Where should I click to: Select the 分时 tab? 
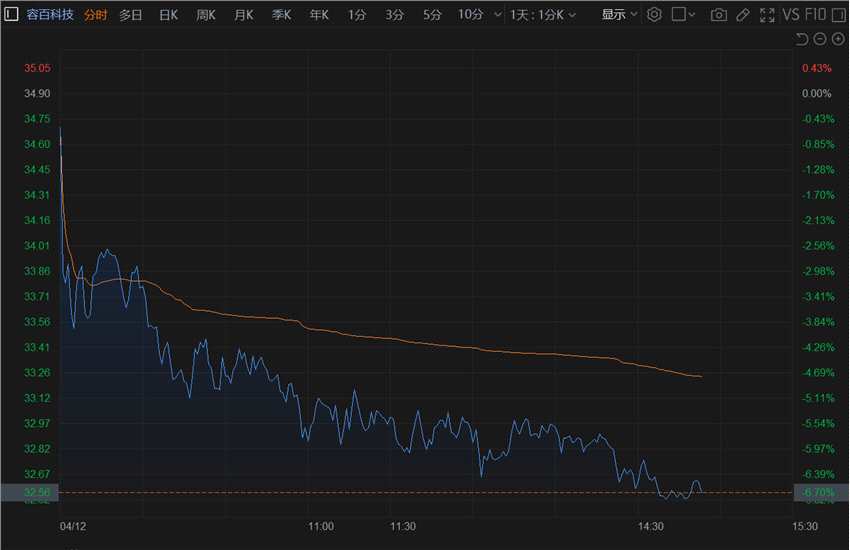pos(95,15)
